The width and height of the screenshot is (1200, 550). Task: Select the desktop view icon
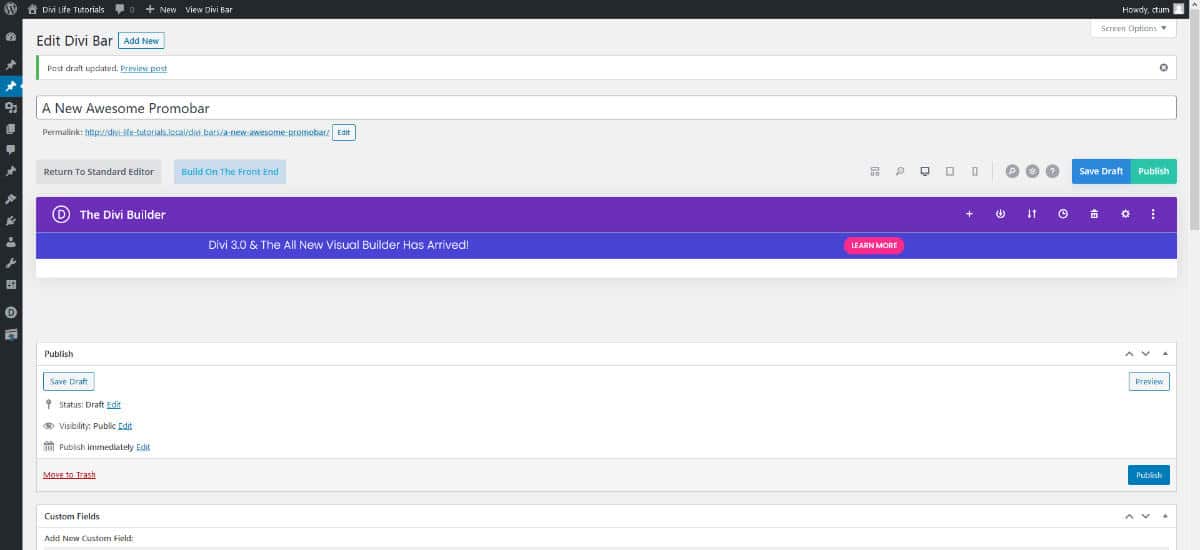[x=925, y=172]
